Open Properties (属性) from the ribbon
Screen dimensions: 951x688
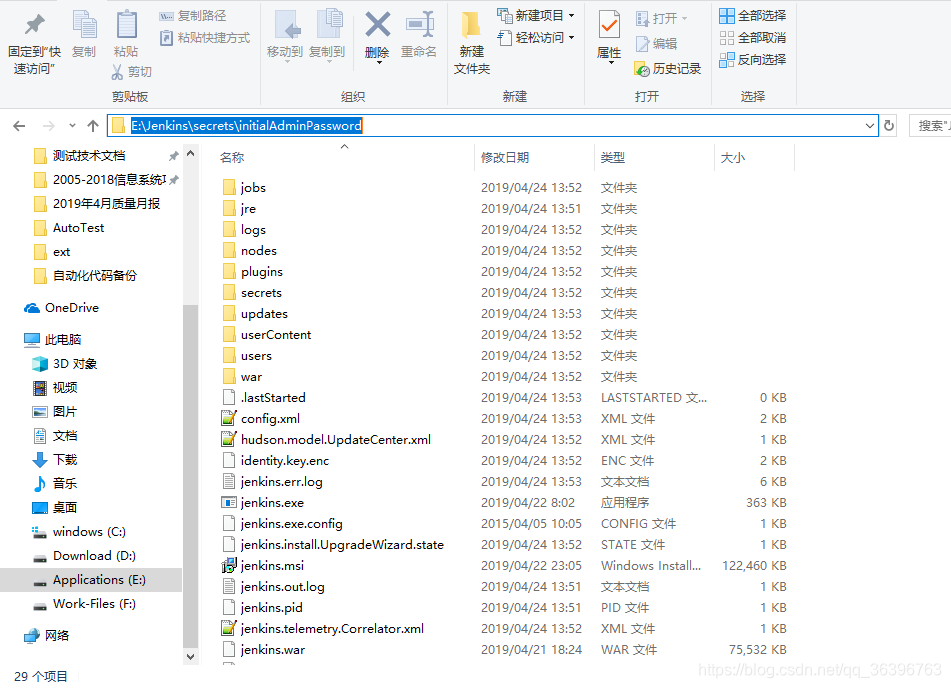(x=609, y=35)
